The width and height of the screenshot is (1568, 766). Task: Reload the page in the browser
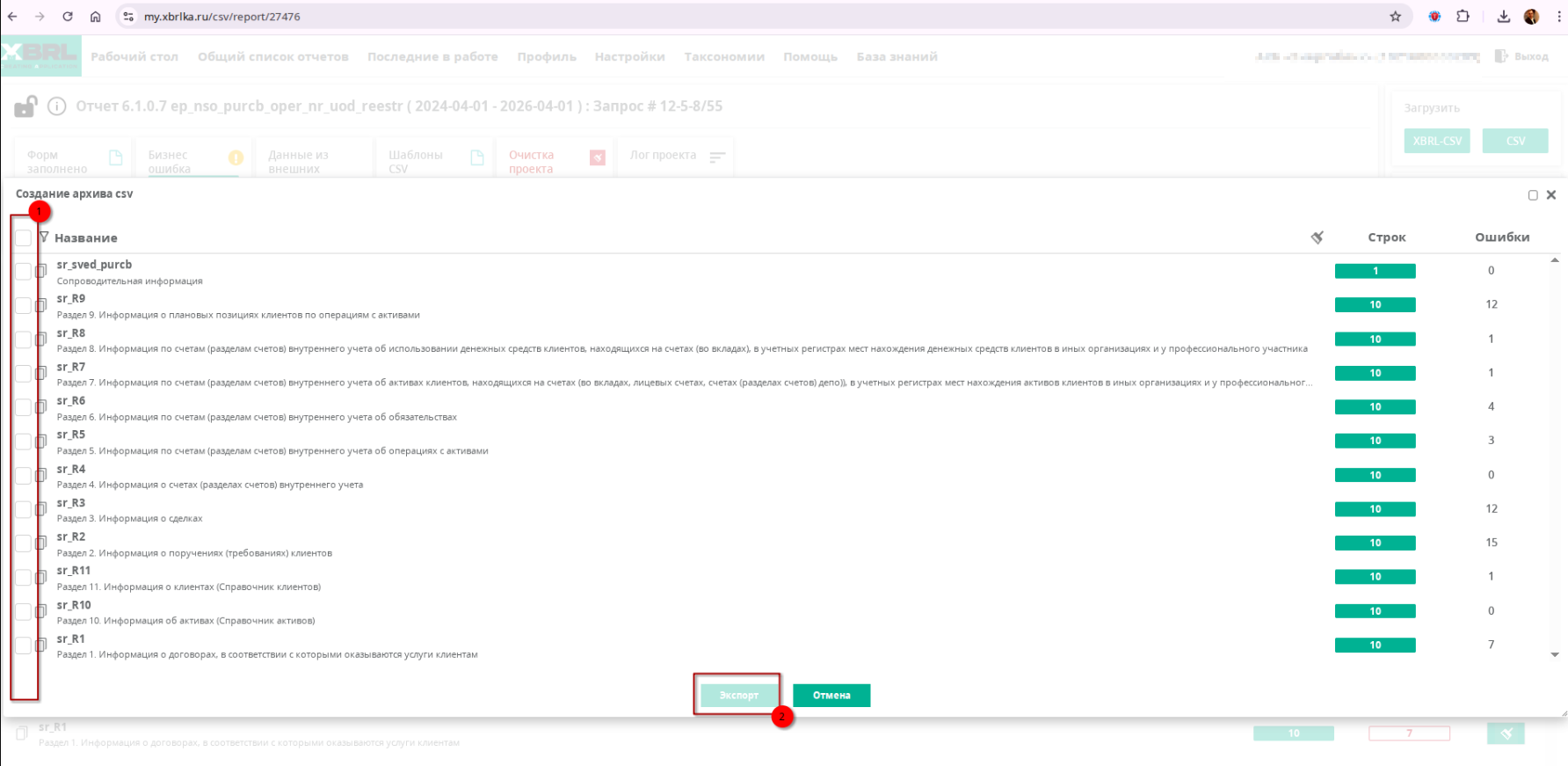click(68, 17)
